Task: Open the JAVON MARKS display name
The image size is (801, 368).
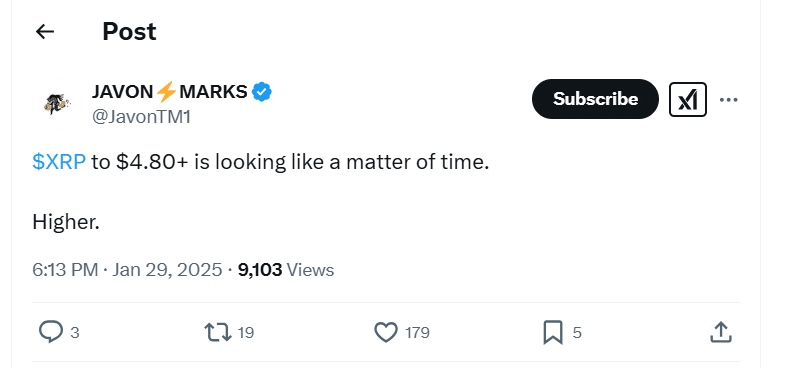Action: [x=170, y=92]
